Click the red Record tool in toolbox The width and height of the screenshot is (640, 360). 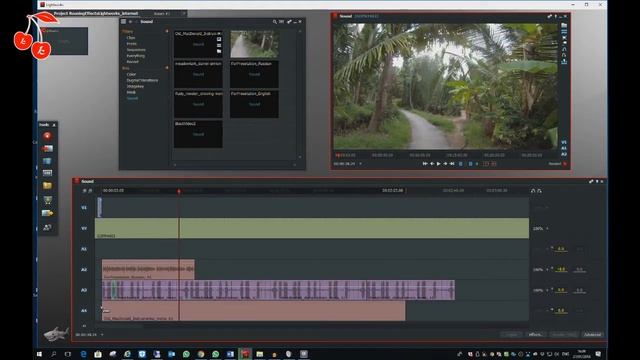(x=47, y=136)
